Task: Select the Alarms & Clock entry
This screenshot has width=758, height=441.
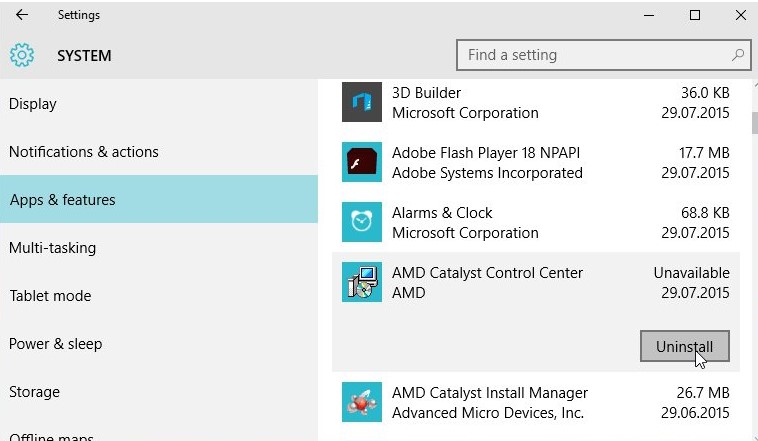Action: click(x=536, y=222)
